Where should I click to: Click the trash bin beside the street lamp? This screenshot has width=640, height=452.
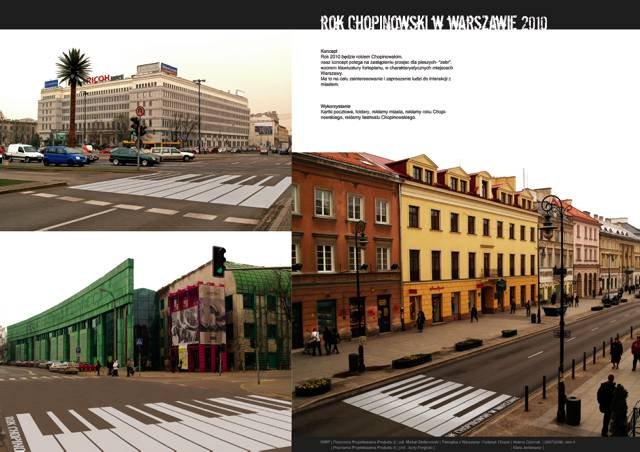[x=572, y=410]
